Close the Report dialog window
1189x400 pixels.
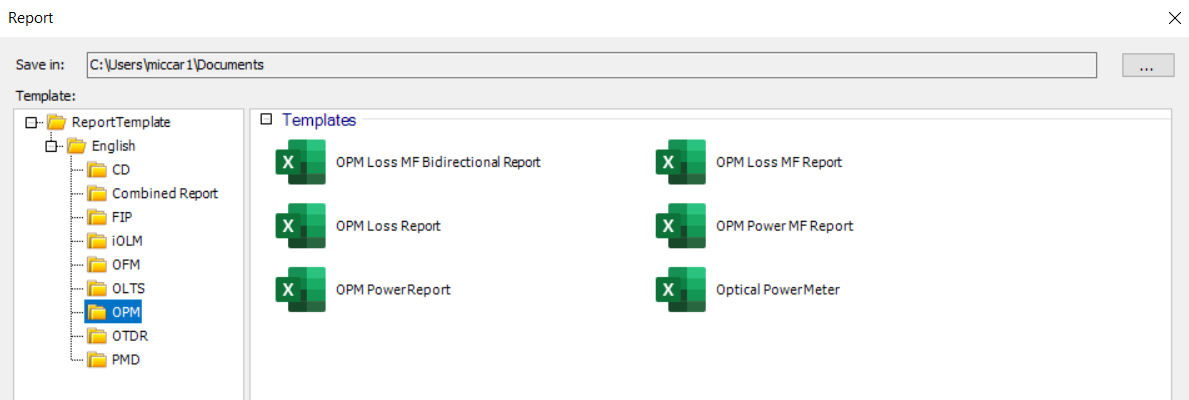click(x=1173, y=18)
